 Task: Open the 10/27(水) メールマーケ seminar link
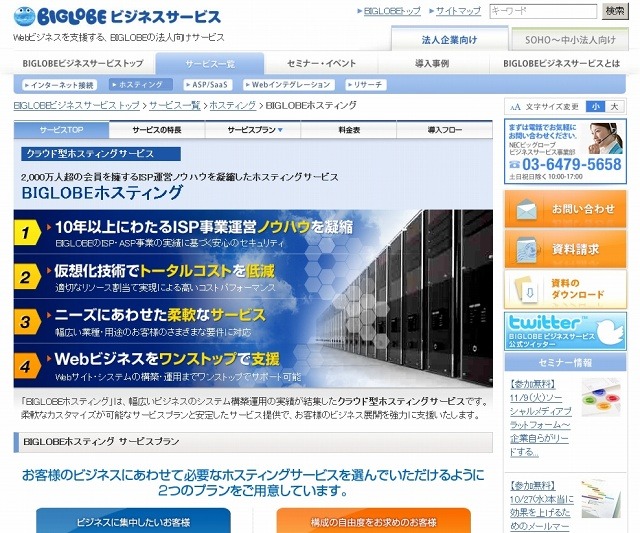(x=541, y=507)
